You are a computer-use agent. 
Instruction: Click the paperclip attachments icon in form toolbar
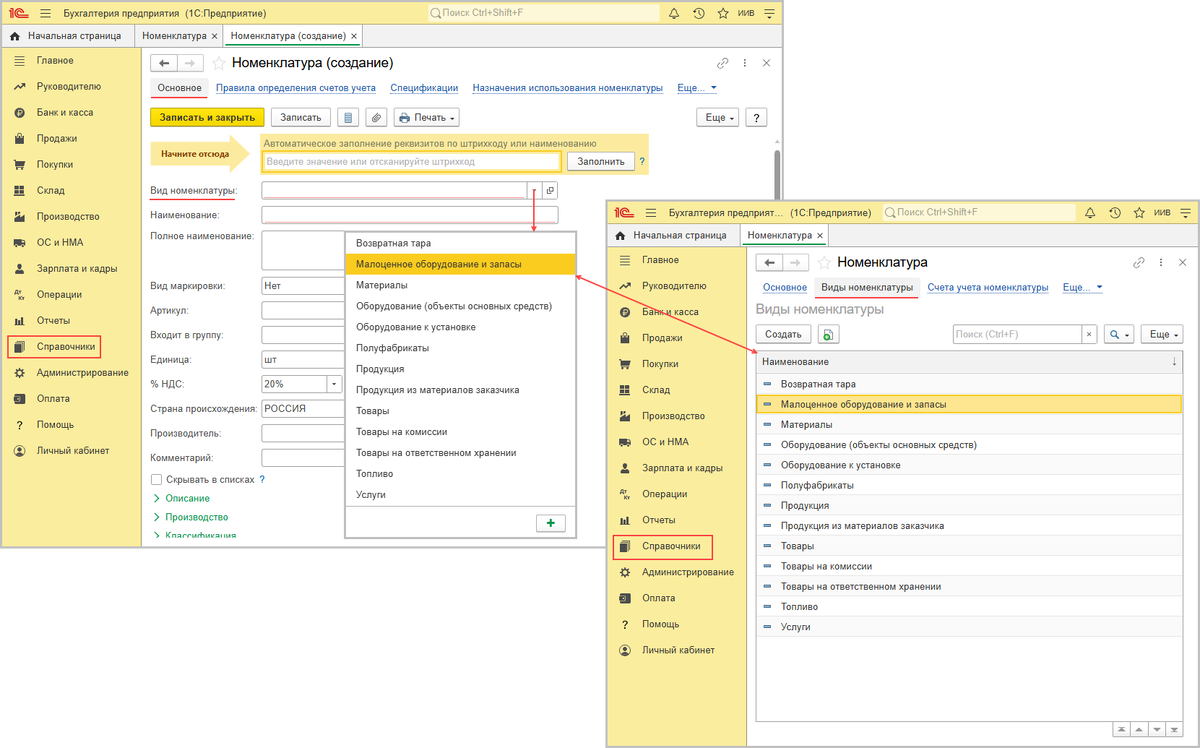tap(376, 117)
